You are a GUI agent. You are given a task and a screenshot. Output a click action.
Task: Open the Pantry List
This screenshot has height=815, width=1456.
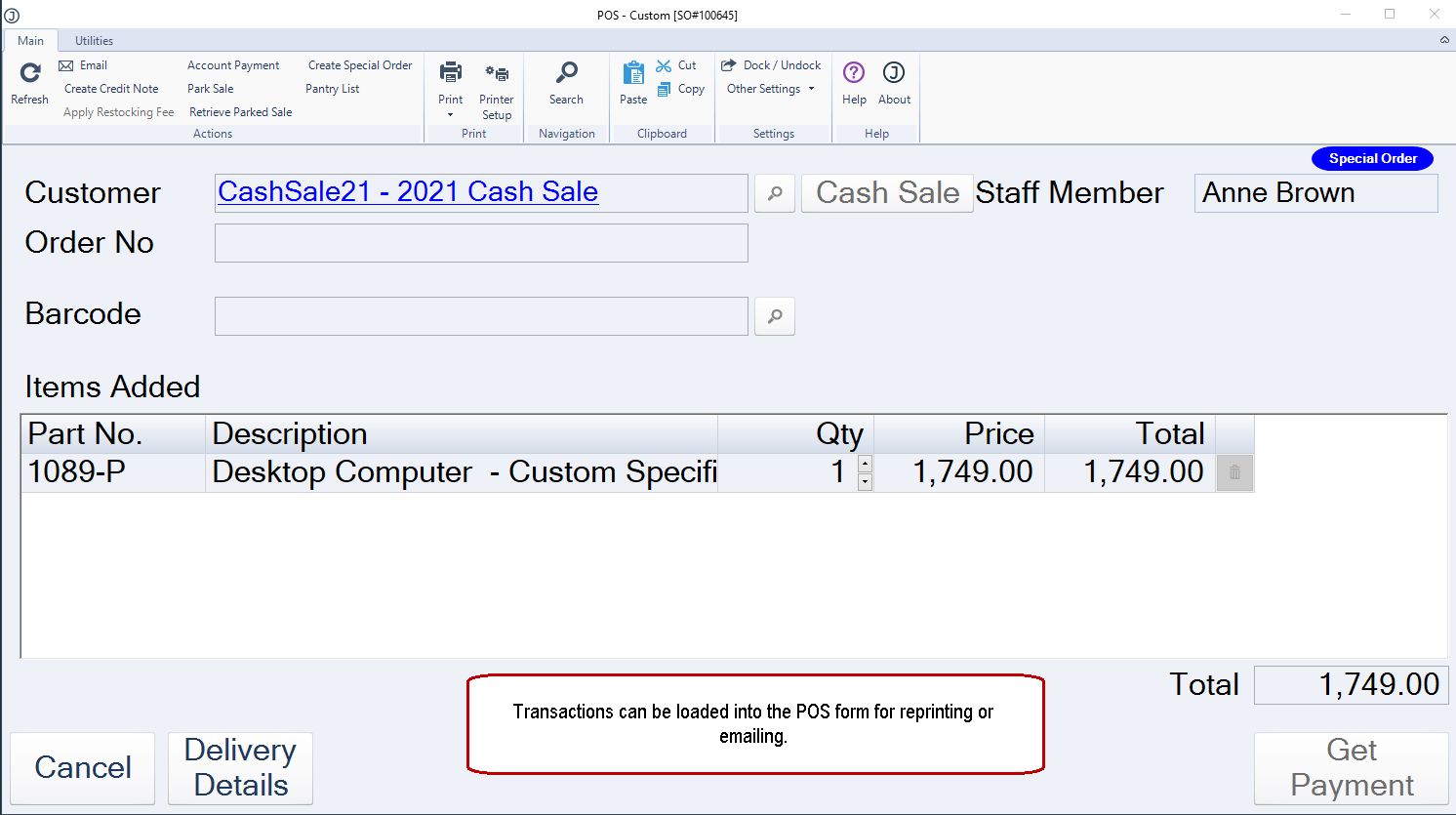pyautogui.click(x=332, y=89)
